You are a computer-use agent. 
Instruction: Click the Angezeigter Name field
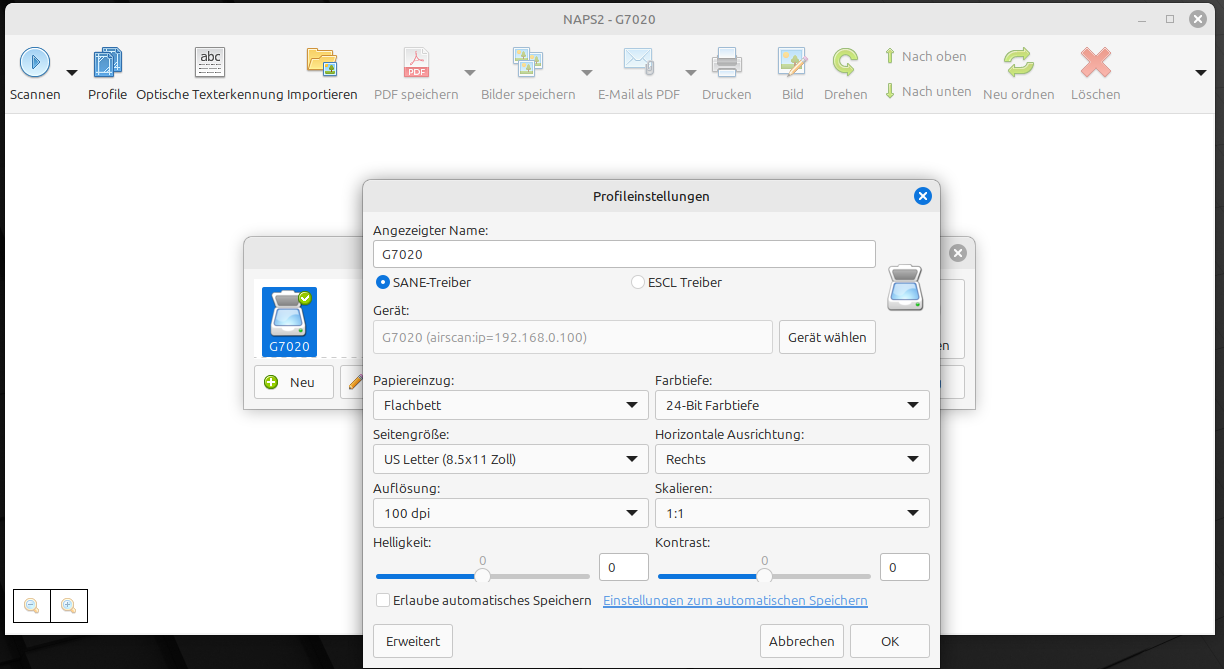[624, 254]
